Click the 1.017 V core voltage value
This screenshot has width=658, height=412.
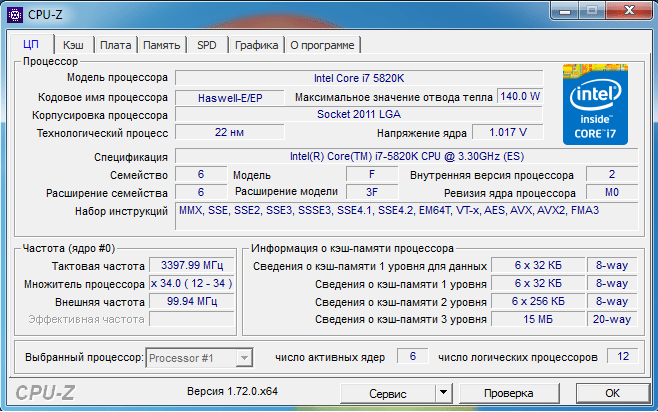point(508,132)
